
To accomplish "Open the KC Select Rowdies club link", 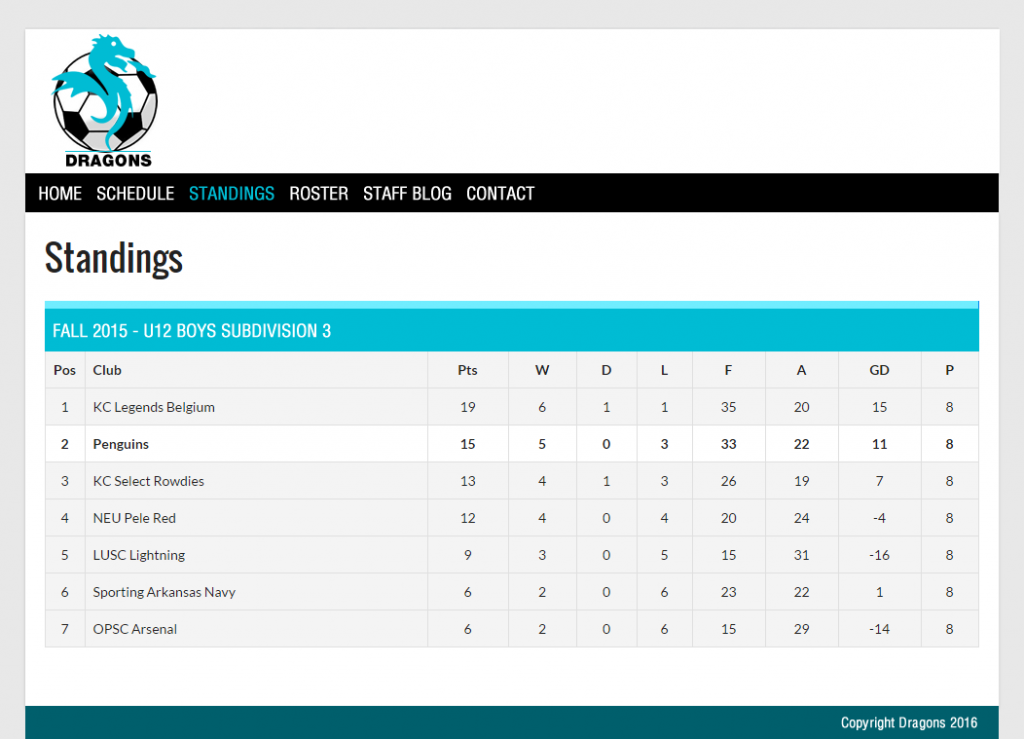I will click(148, 481).
